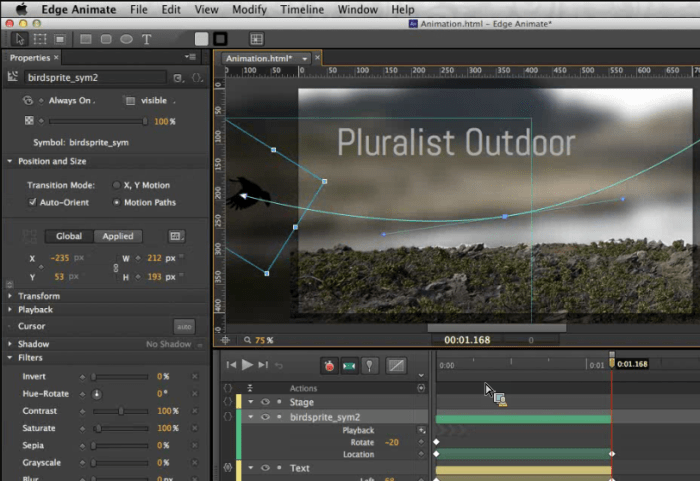The width and height of the screenshot is (700, 481).
Task: Toggle the Pin button
Action: [370, 366]
